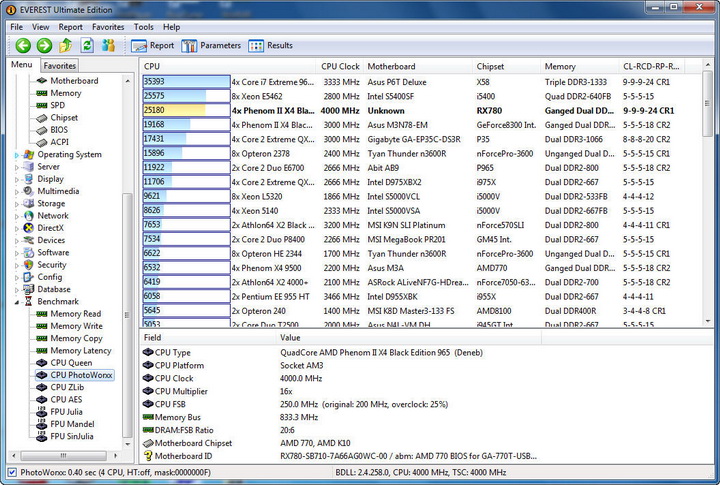Click the Report toolbar button
The image size is (720, 485).
click(x=152, y=45)
